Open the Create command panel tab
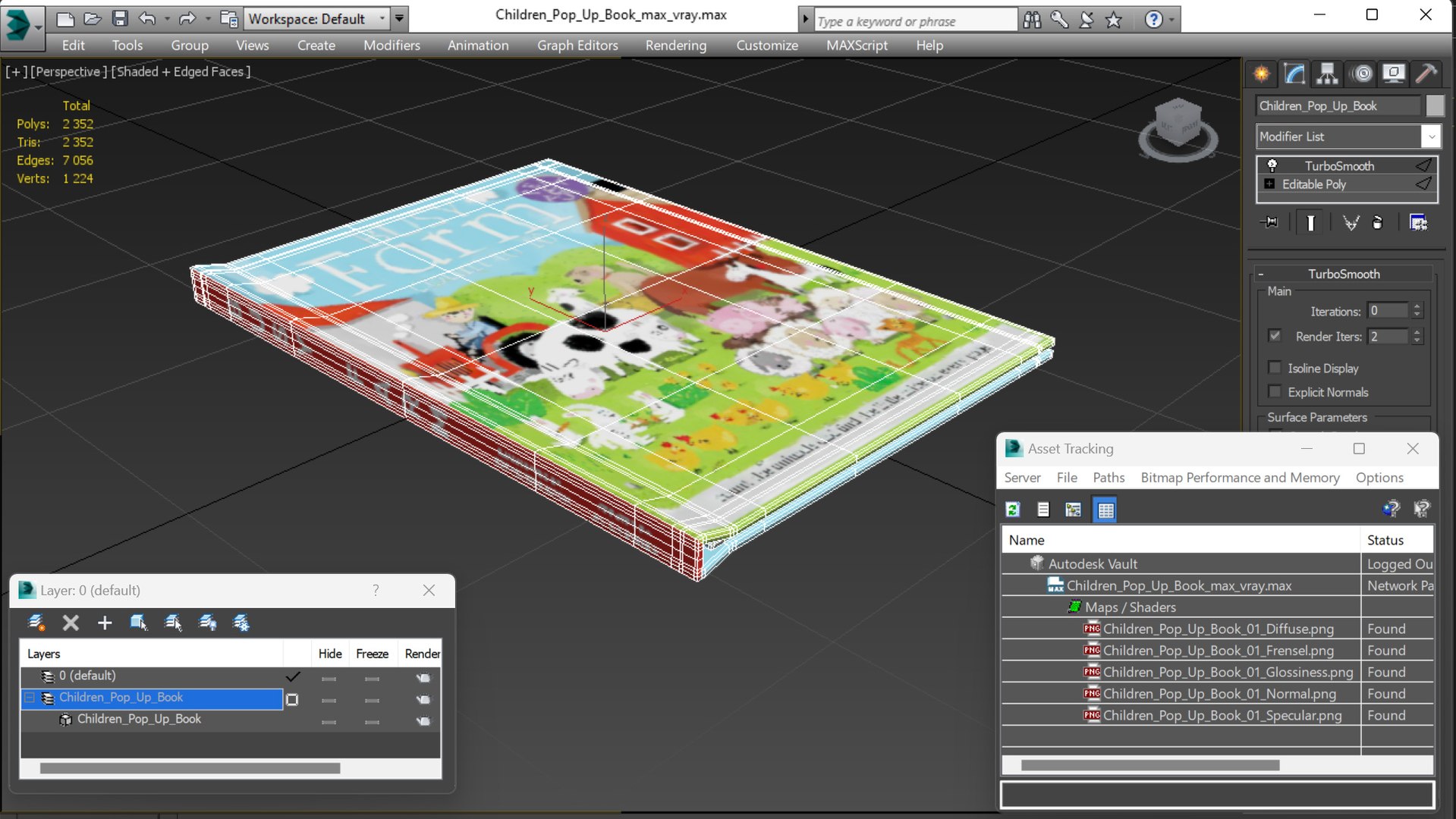This screenshot has height=819, width=1456. 1261,74
